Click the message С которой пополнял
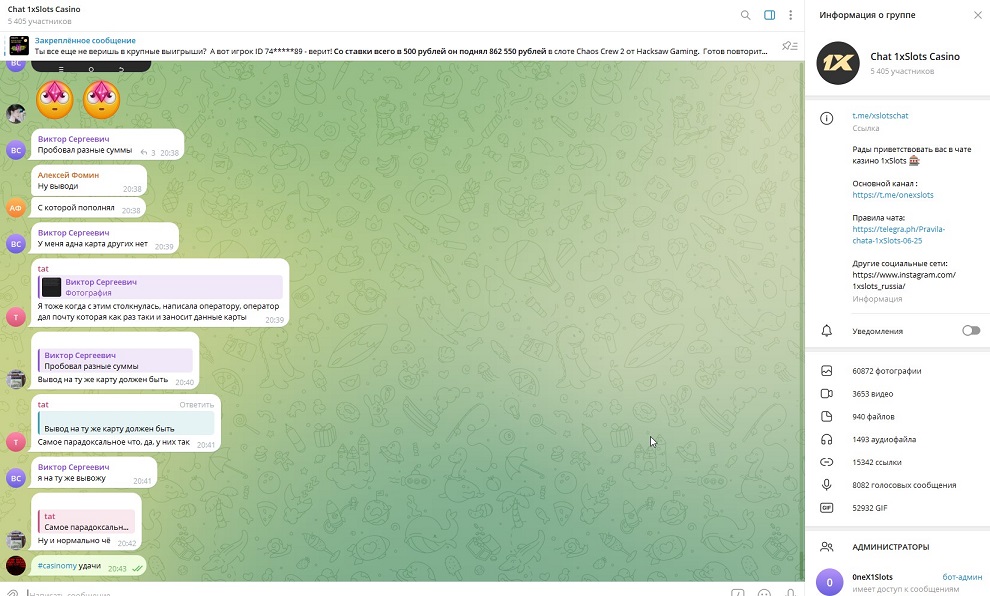This screenshot has width=990, height=596. [88, 208]
